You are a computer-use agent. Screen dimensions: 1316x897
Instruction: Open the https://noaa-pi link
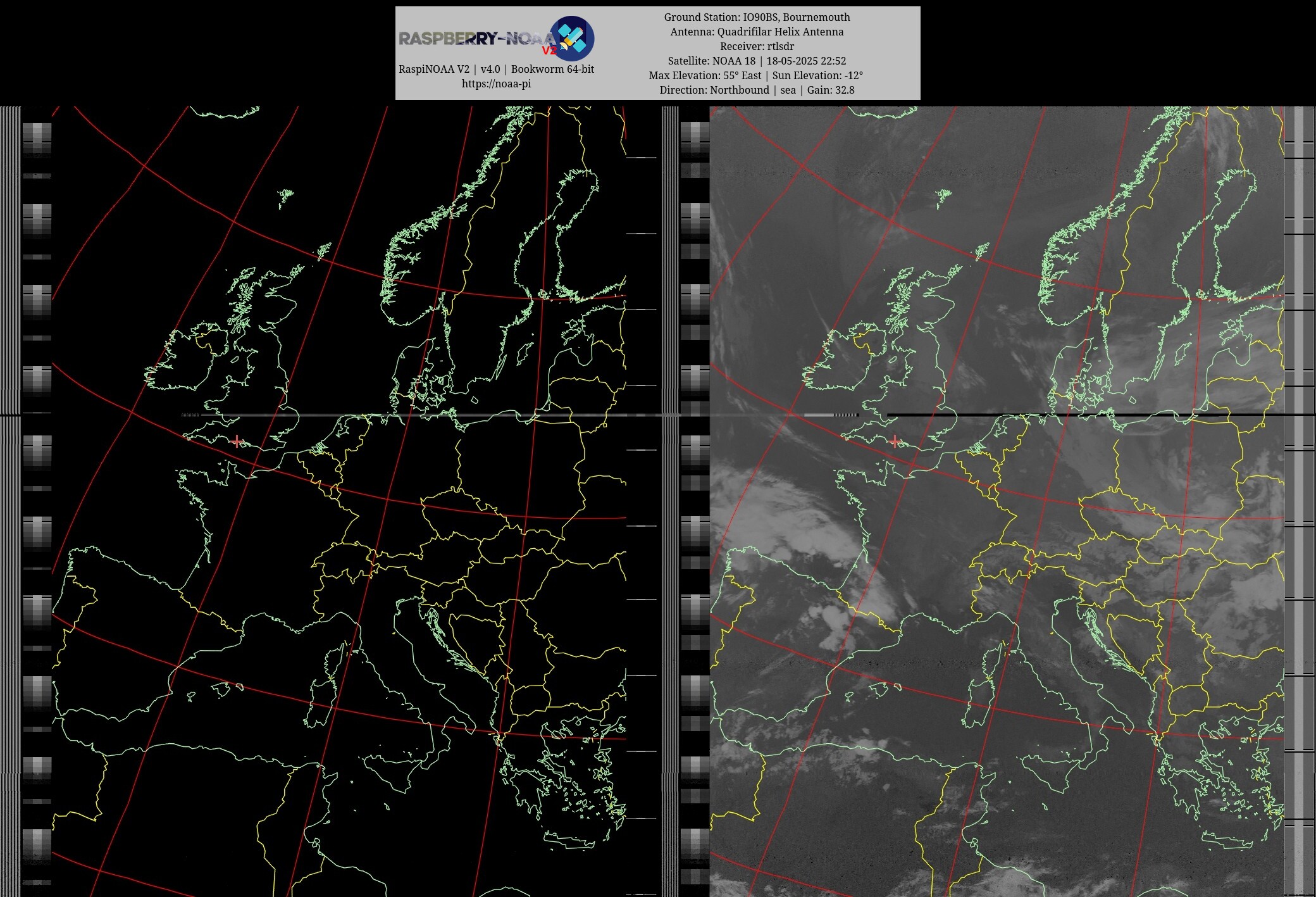[496, 84]
